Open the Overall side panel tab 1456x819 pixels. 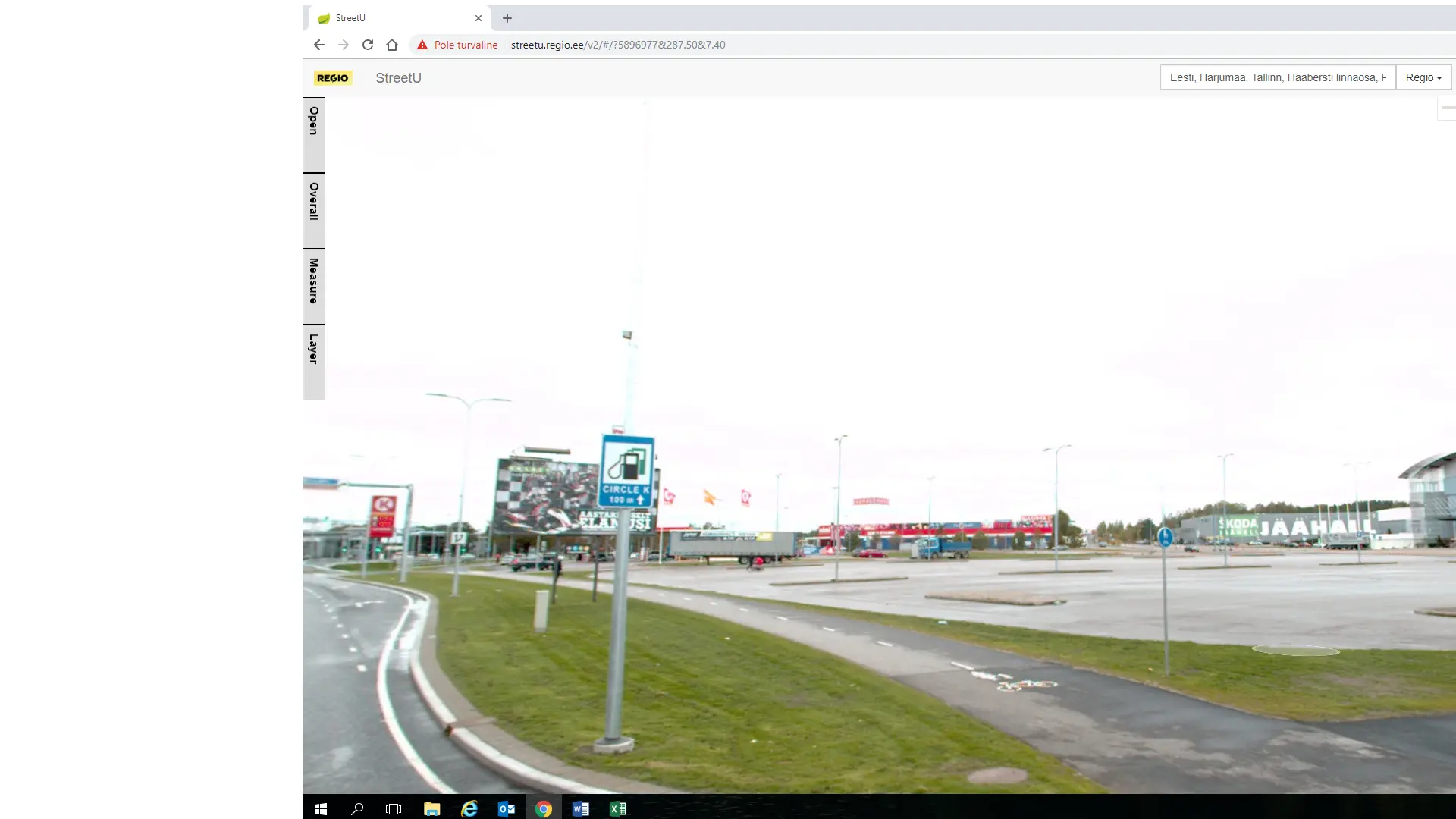pyautogui.click(x=314, y=210)
